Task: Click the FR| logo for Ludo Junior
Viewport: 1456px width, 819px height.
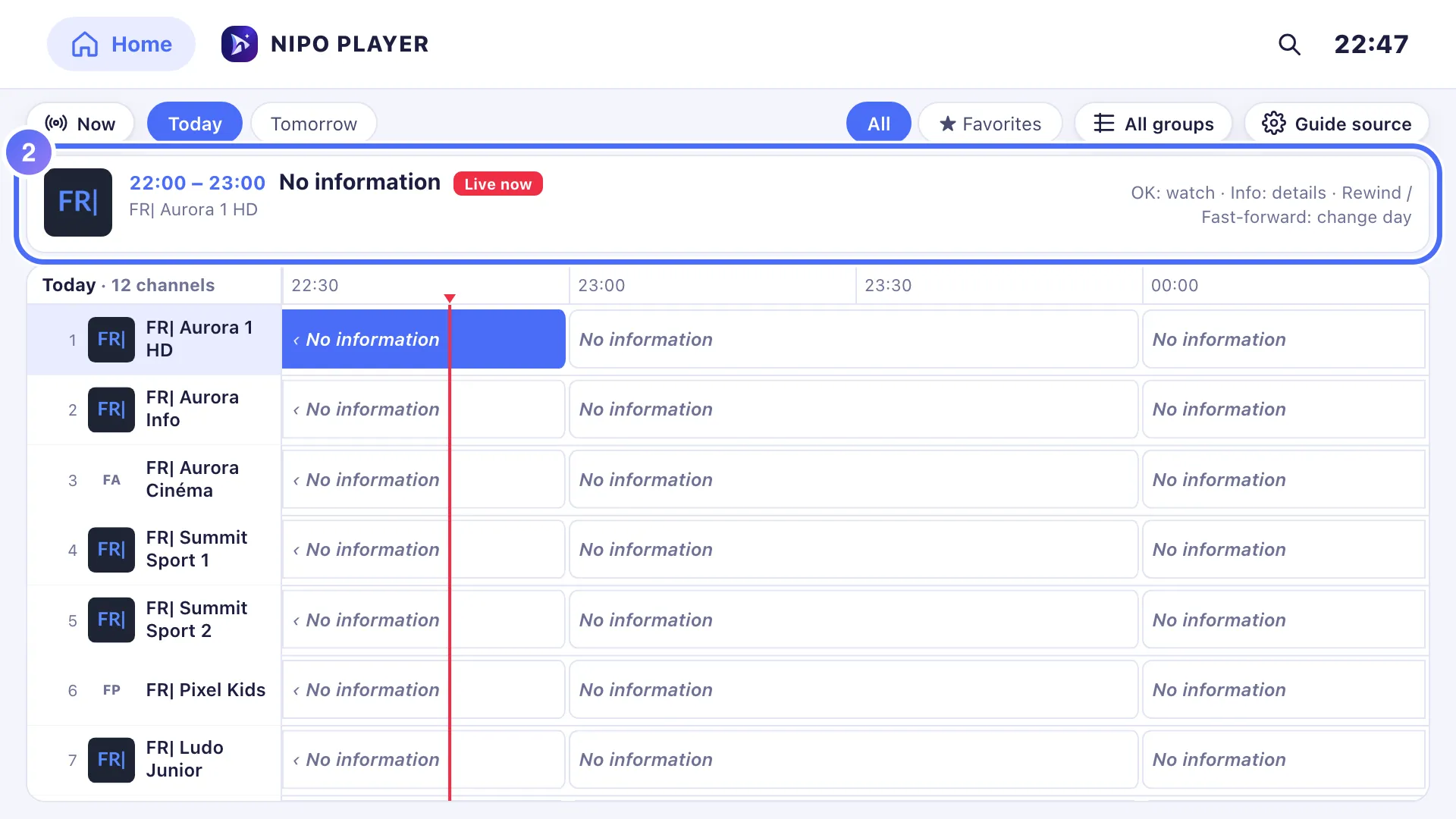Action: [111, 760]
